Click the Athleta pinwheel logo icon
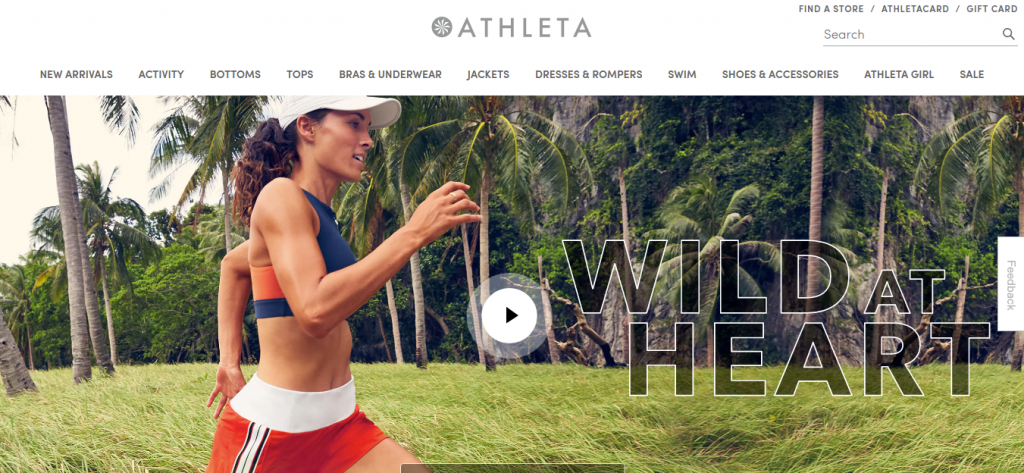Screen dimensions: 1024x473 (x=441, y=27)
